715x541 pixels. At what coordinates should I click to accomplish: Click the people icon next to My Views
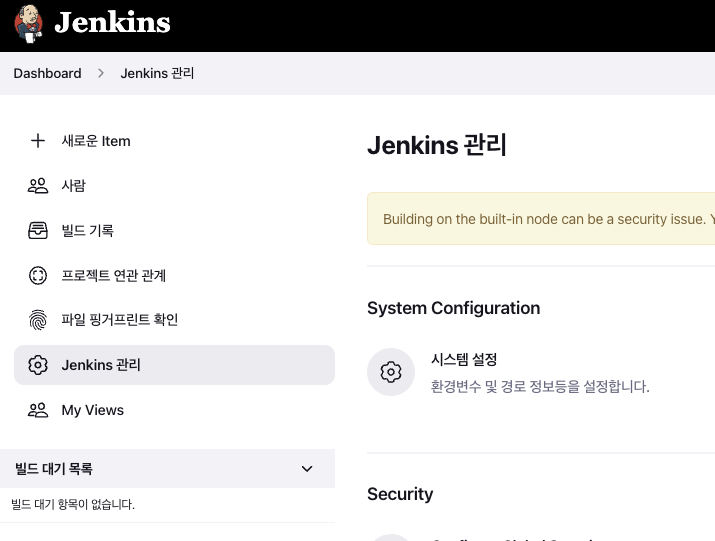[x=38, y=410]
